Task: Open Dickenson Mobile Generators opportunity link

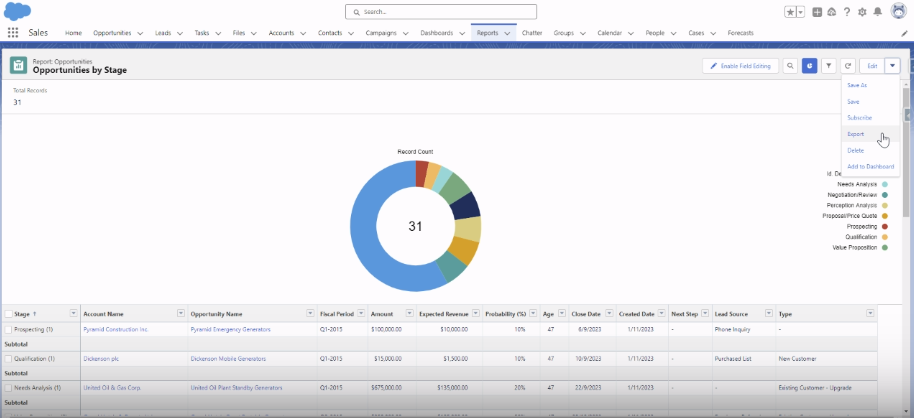Action: [x=228, y=359]
